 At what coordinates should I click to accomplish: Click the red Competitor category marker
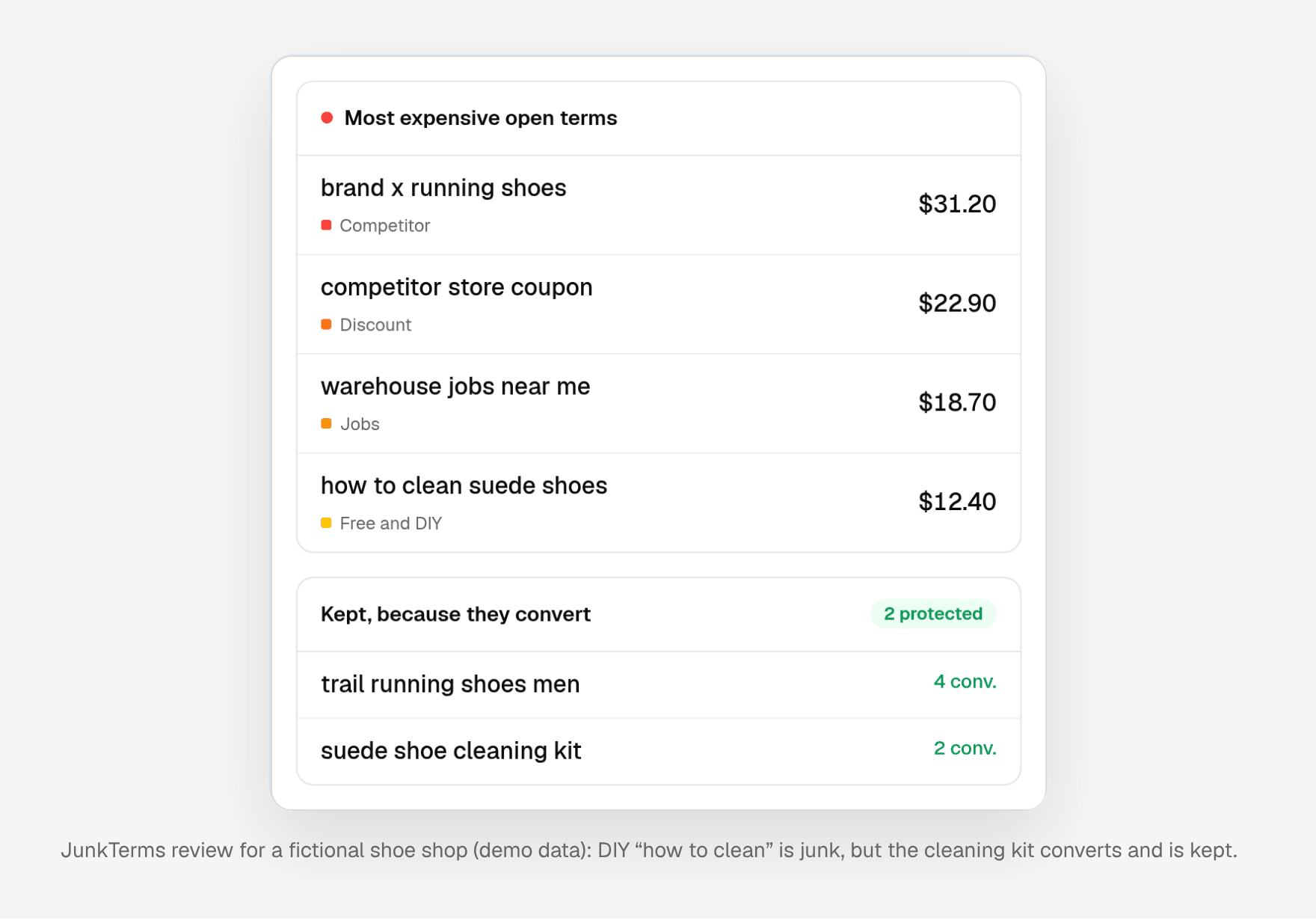[x=326, y=225]
